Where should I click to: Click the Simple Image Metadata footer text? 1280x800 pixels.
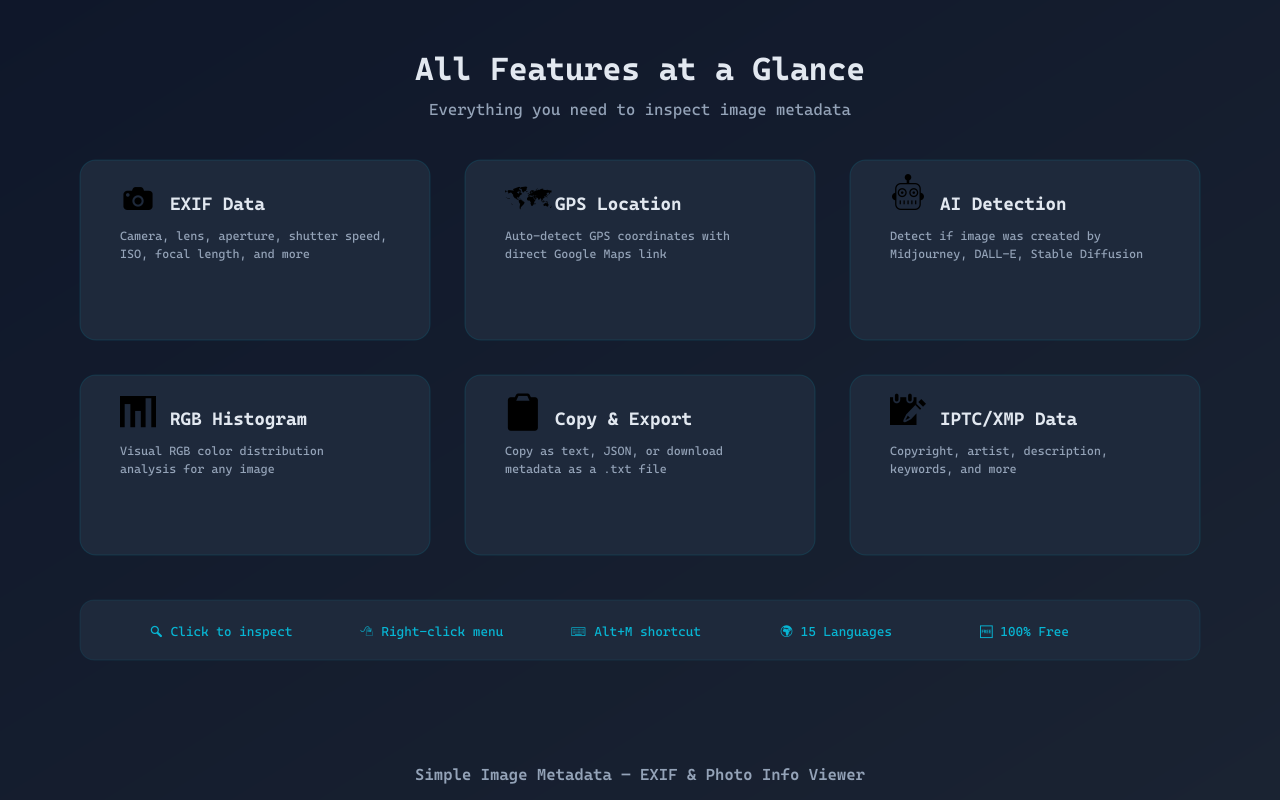pyautogui.click(x=640, y=774)
